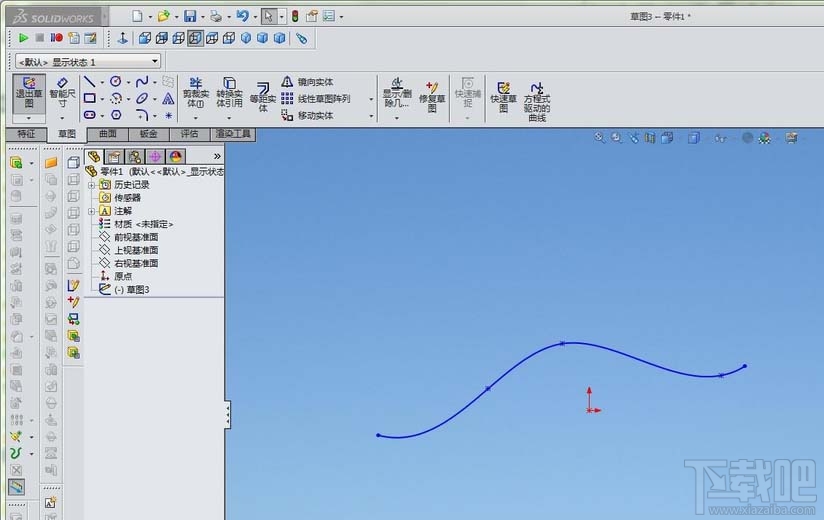Select the 3-point arc tool
The height and width of the screenshot is (520, 824).
[x=116, y=98]
